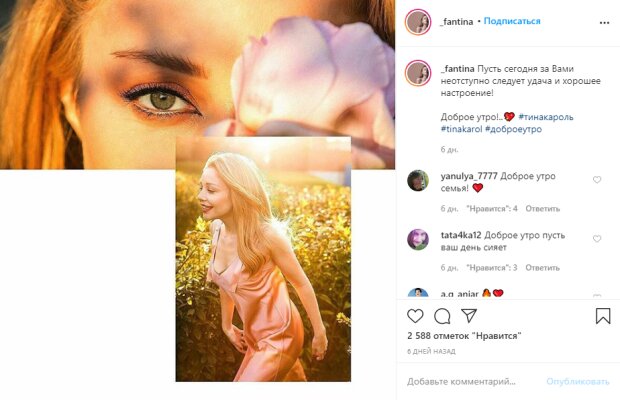Image resolution: width=620 pixels, height=400 pixels.
Task: Open the comment speech bubble icon
Action: [442, 316]
